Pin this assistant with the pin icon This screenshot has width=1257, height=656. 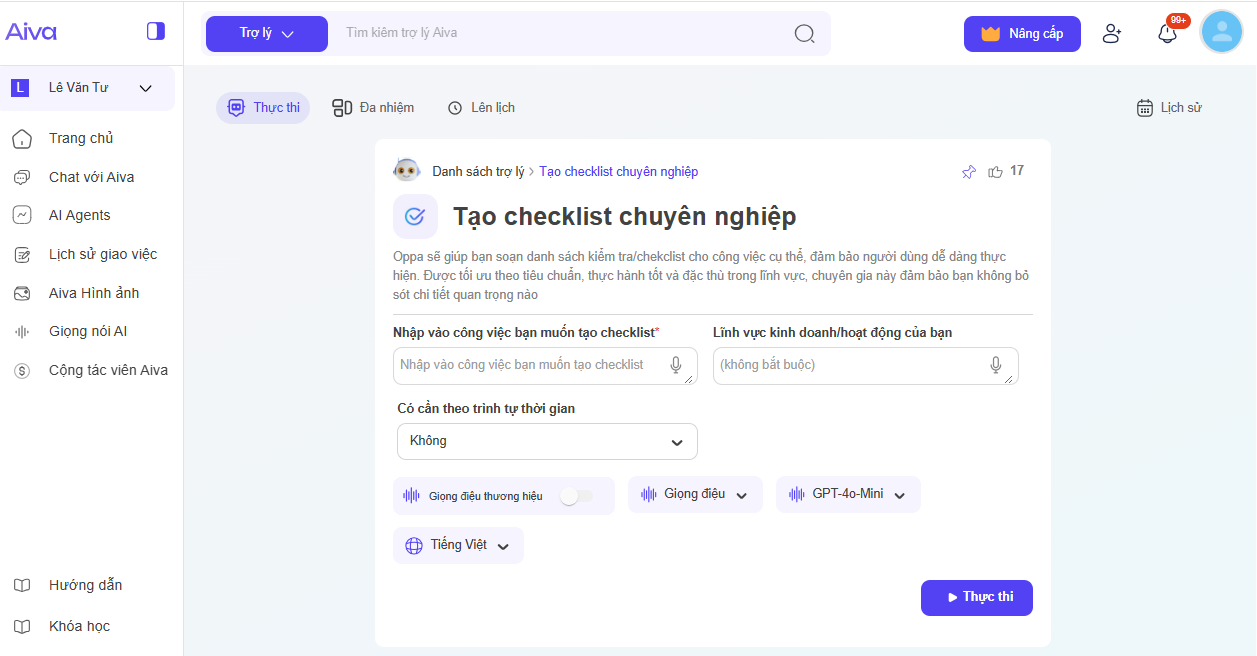tap(968, 172)
